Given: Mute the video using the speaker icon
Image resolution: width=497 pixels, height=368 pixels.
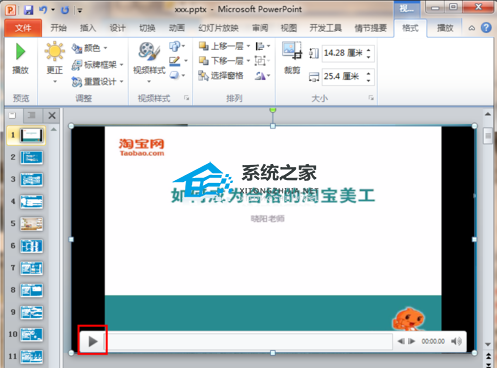Looking at the screenshot, I should (456, 341).
